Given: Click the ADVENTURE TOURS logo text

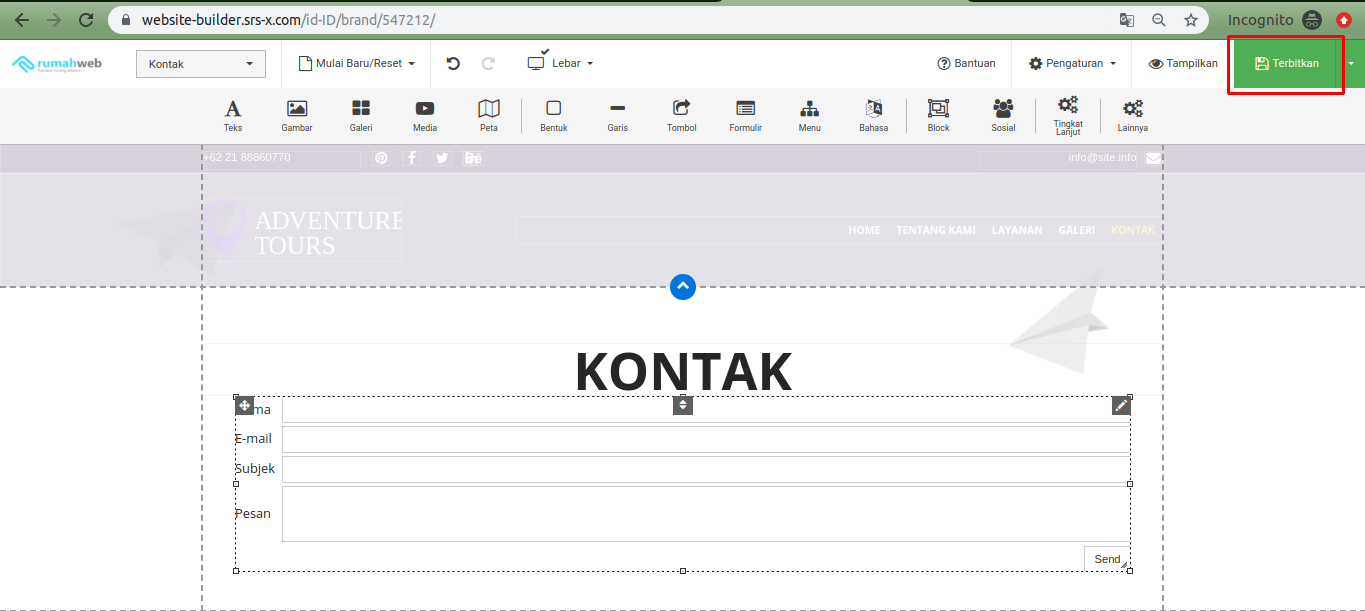Looking at the screenshot, I should click(x=329, y=233).
